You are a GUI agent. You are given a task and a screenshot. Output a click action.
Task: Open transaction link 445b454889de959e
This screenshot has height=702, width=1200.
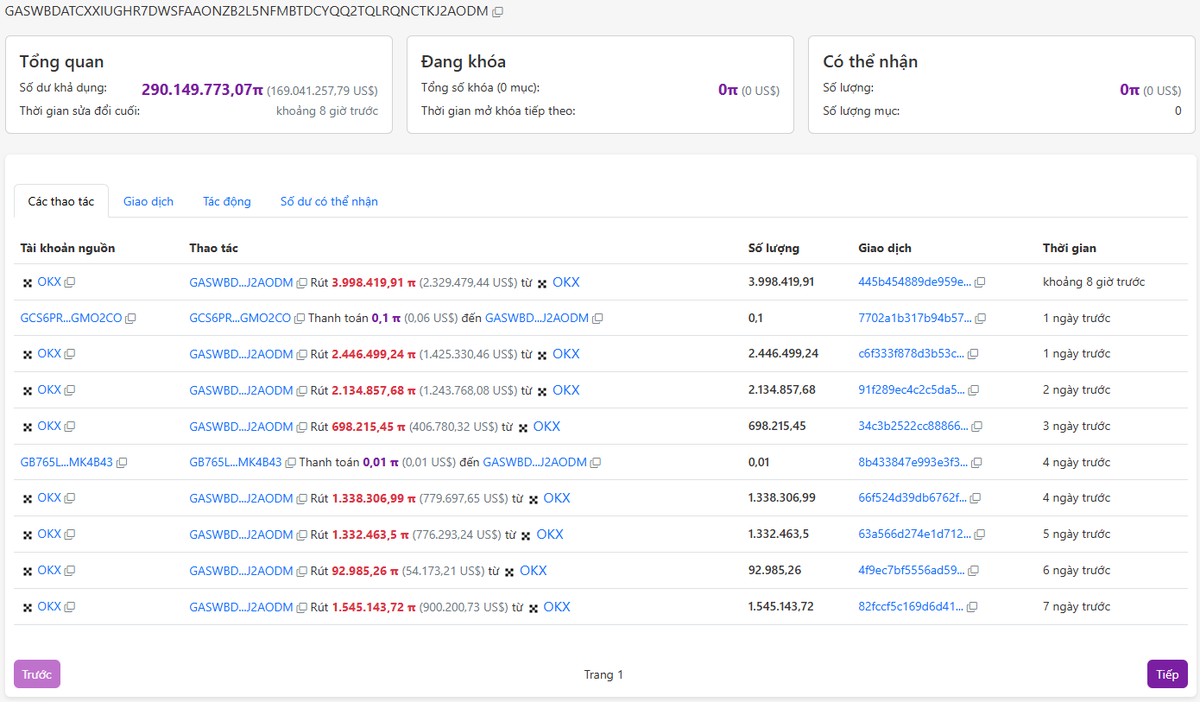(915, 283)
